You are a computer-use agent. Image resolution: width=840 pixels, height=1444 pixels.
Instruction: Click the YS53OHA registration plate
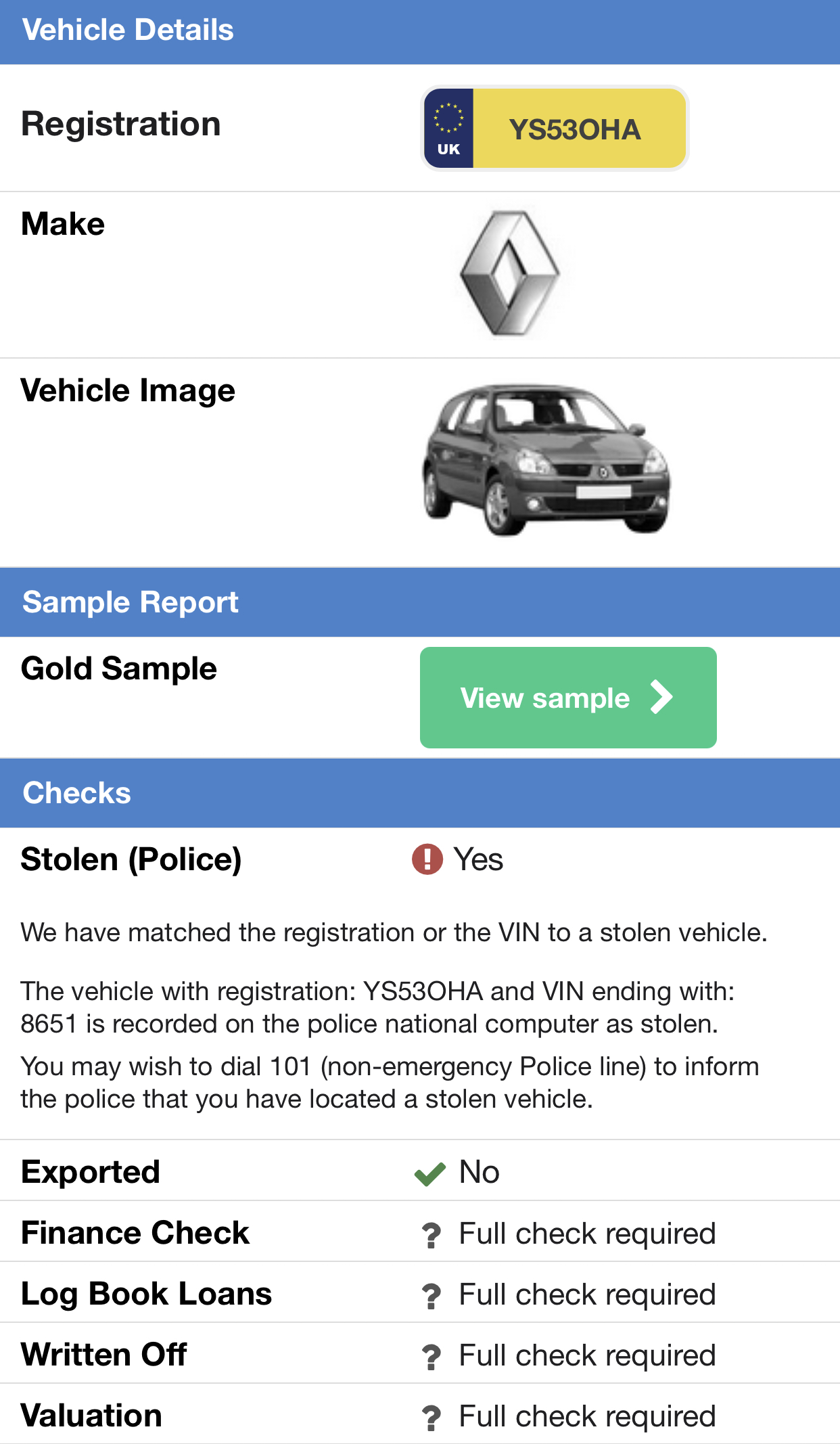tap(555, 129)
